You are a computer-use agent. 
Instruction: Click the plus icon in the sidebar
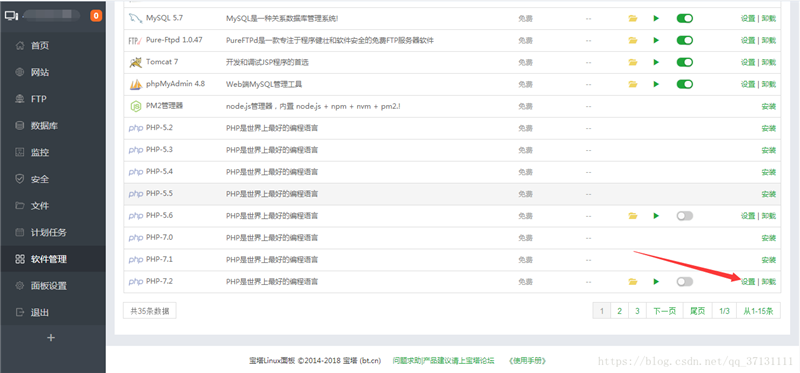pos(51,338)
